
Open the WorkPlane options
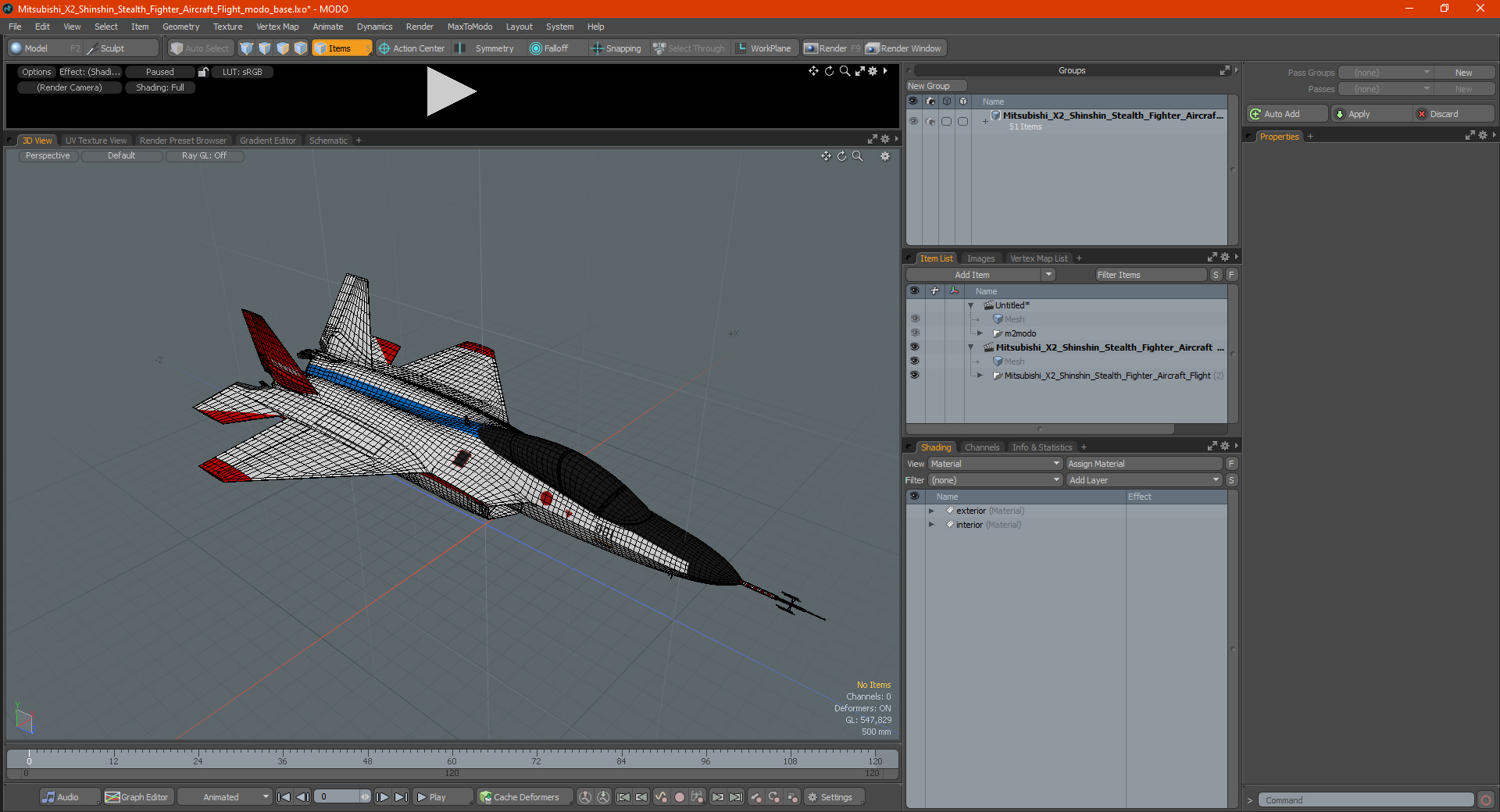pos(766,48)
